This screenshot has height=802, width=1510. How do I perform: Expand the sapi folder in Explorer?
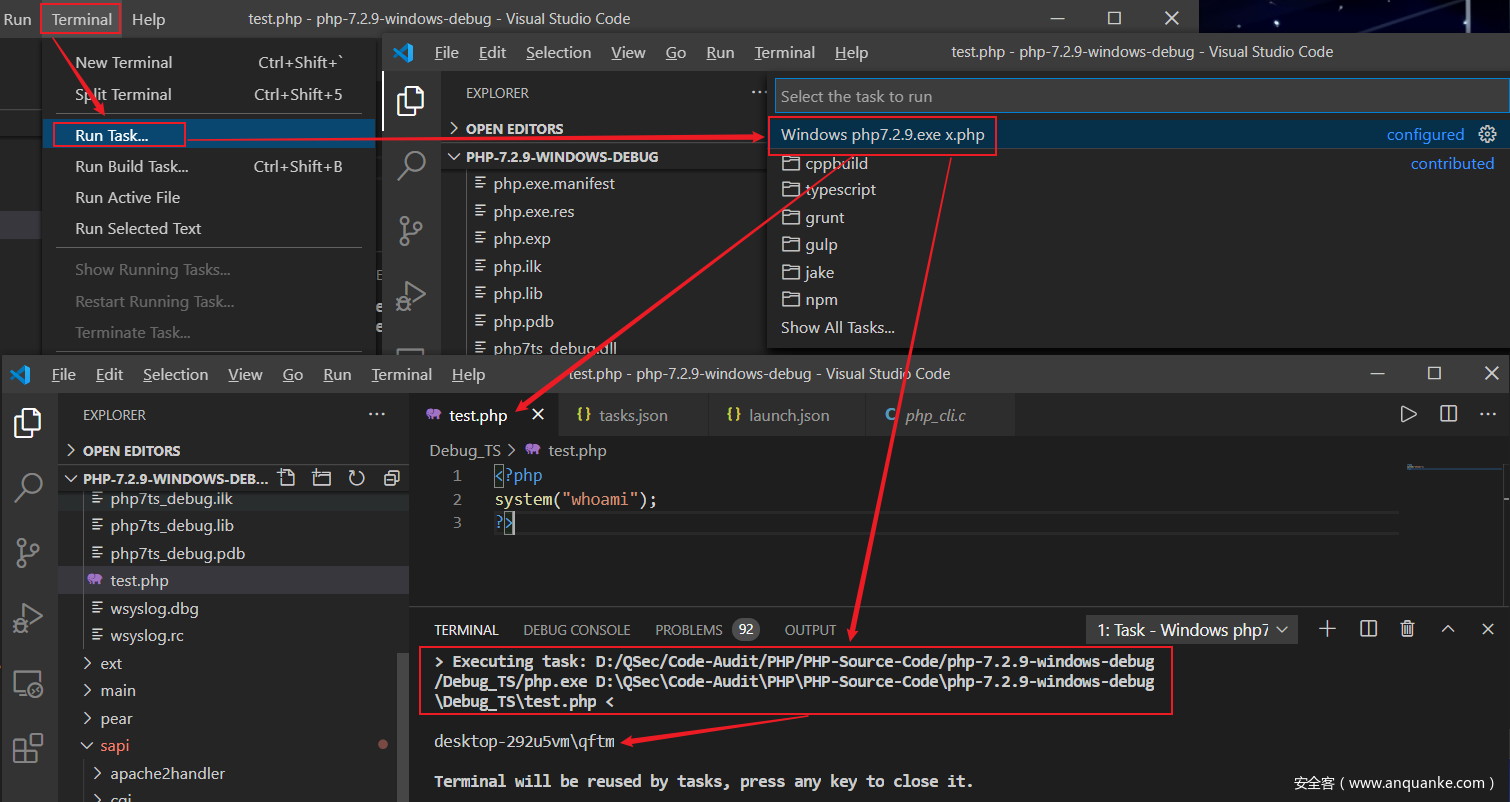point(114,746)
